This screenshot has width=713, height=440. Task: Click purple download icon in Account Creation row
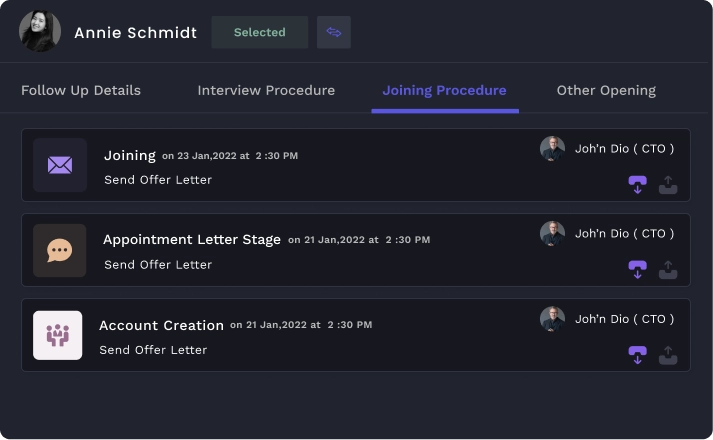click(637, 355)
